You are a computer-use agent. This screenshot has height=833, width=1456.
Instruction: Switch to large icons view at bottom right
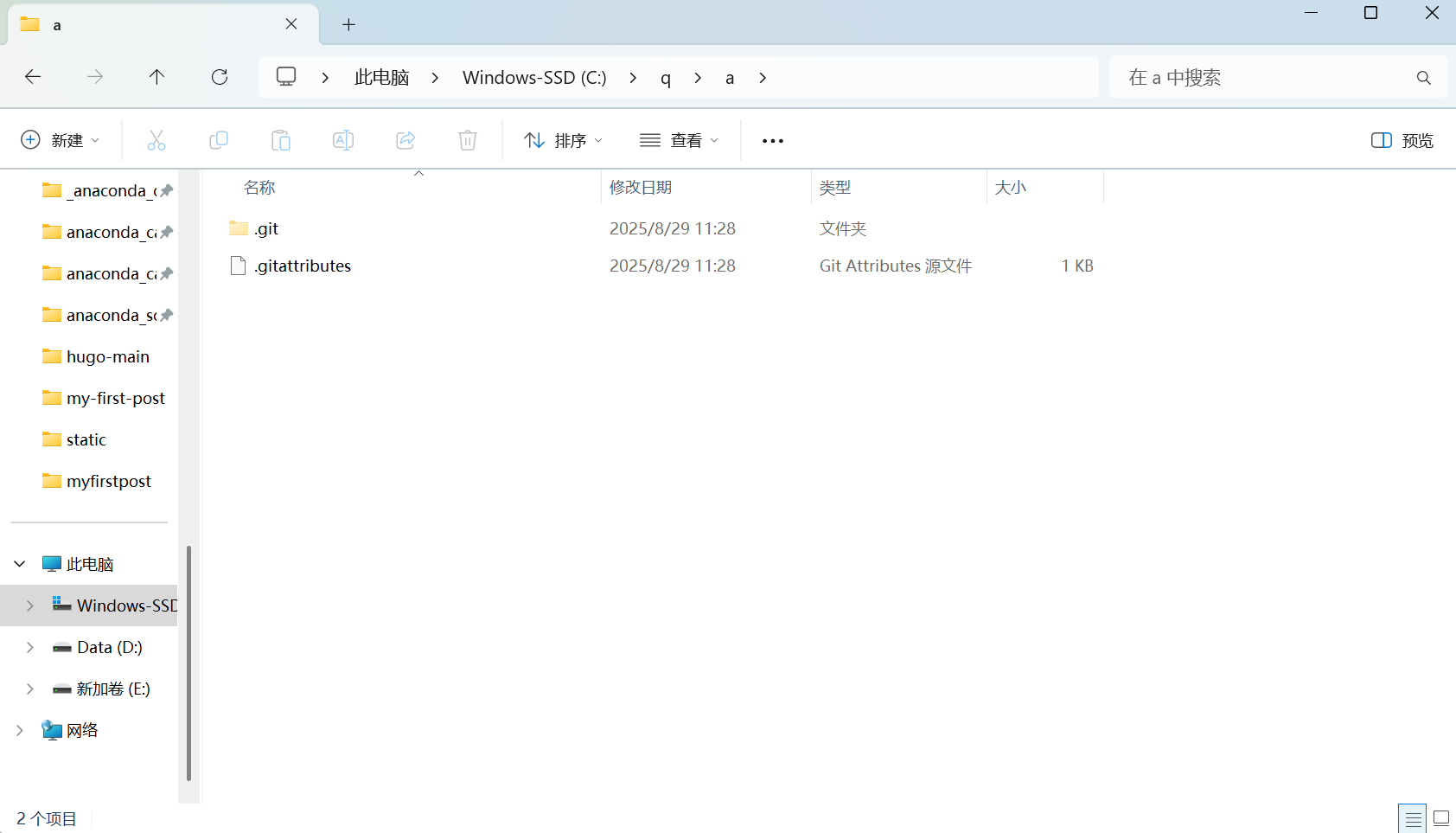pyautogui.click(x=1440, y=817)
